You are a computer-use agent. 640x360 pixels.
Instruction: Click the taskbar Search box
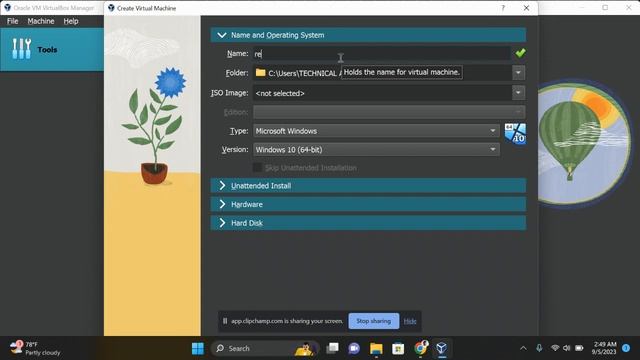coord(265,349)
